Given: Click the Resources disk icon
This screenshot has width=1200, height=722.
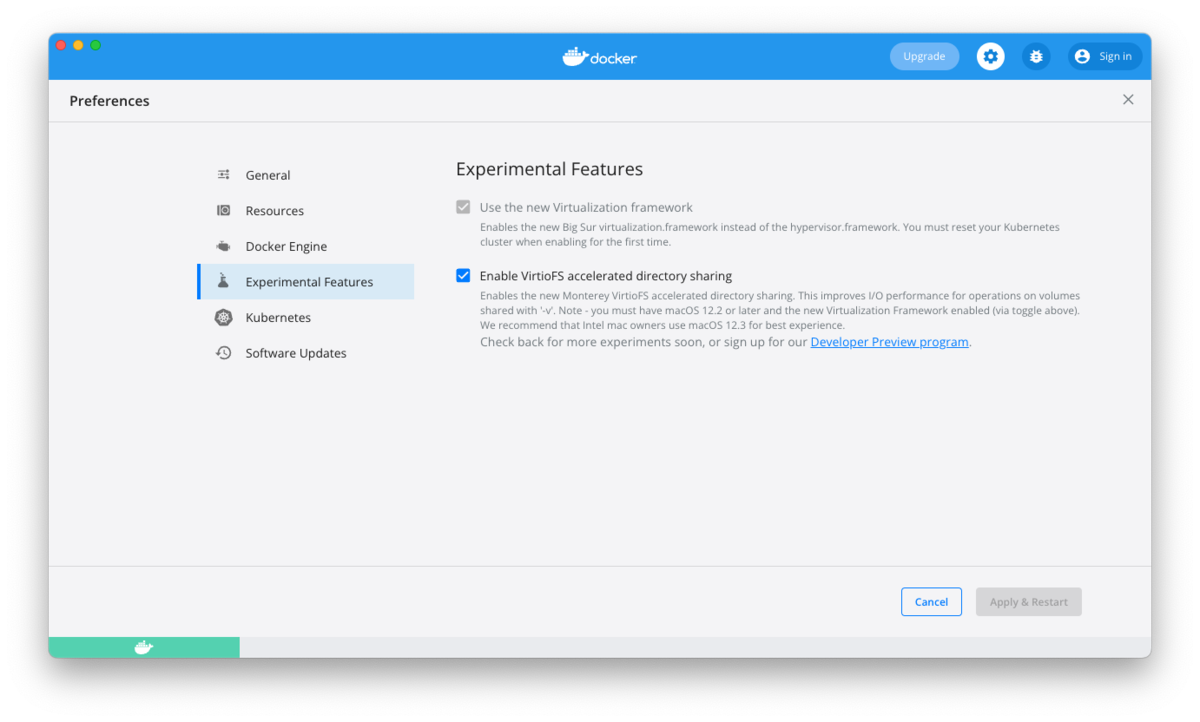Looking at the screenshot, I should tap(224, 211).
